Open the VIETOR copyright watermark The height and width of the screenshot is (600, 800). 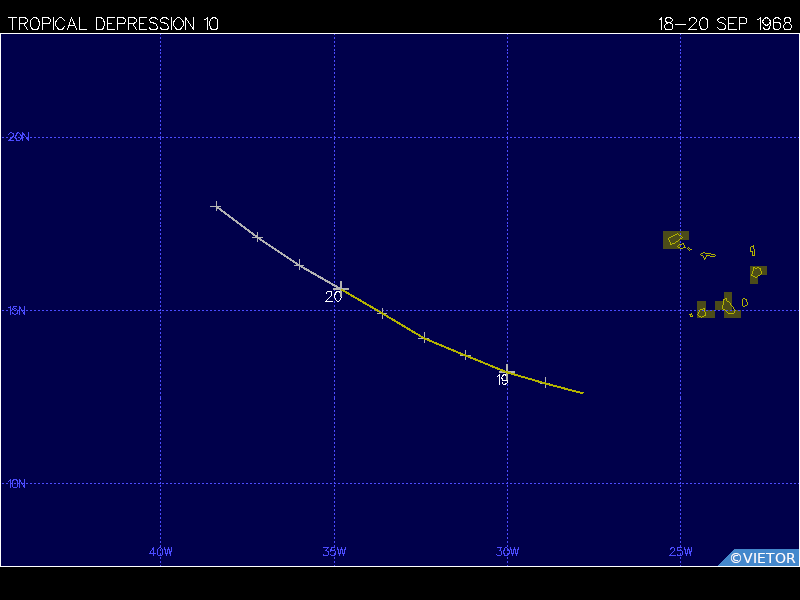tap(762, 558)
